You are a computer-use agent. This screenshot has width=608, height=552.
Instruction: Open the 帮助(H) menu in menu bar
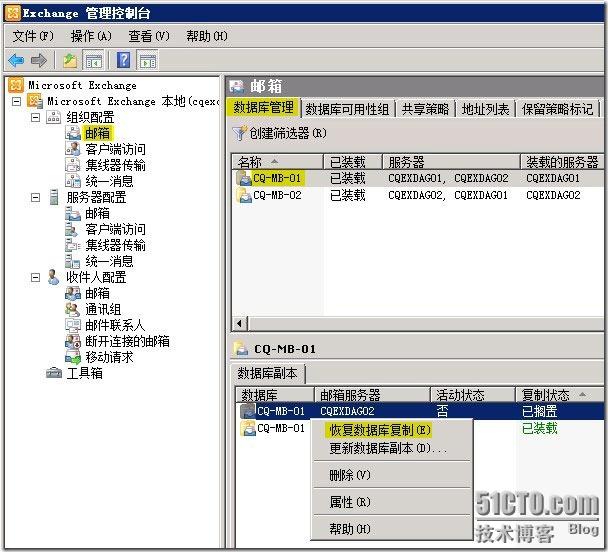coord(207,36)
